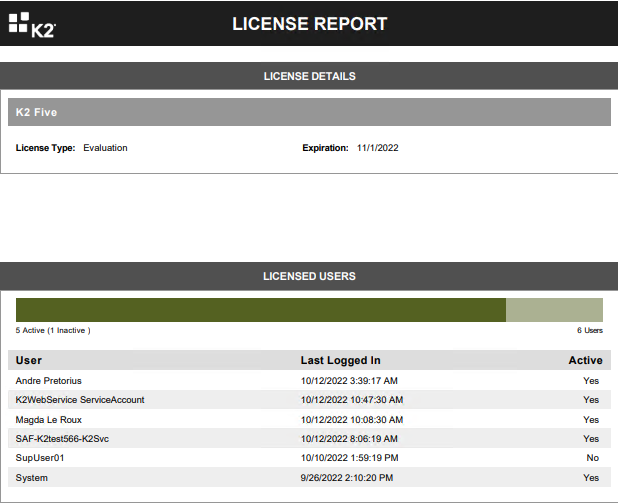Click the LICENSED USERS section header
The width and height of the screenshot is (618, 503).
309,276
